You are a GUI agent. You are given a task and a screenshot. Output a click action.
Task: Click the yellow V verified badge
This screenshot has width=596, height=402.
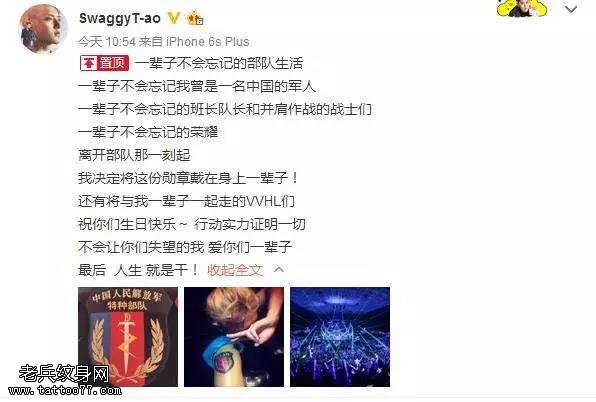pos(174,17)
